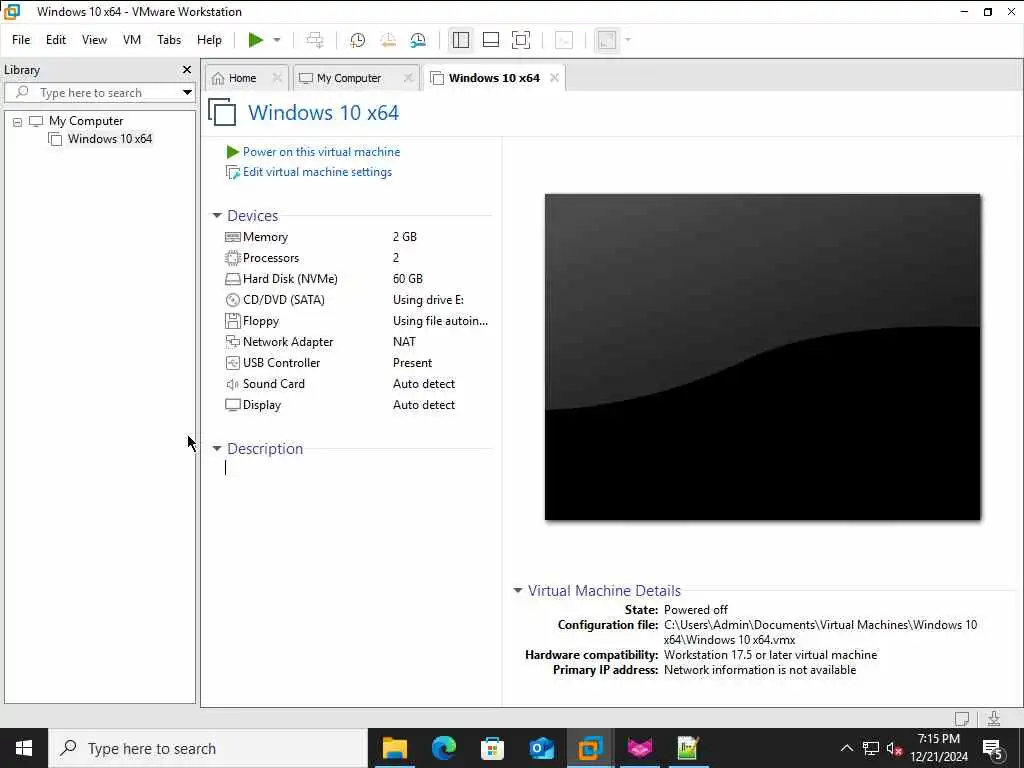Click the Floppy device icon
Screen dimensions: 1024x768
(x=232, y=321)
